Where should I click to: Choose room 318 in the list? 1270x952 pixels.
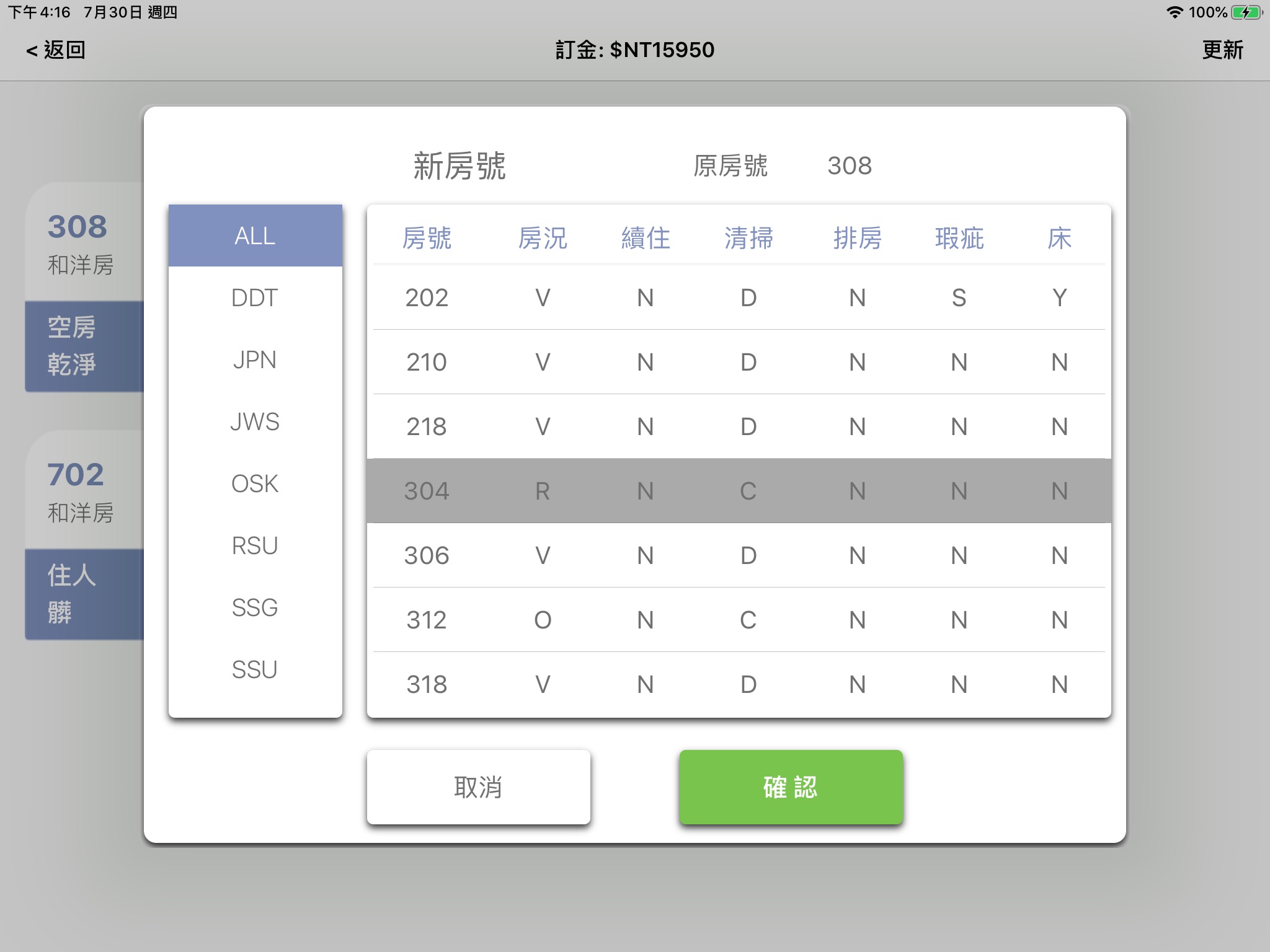click(739, 684)
